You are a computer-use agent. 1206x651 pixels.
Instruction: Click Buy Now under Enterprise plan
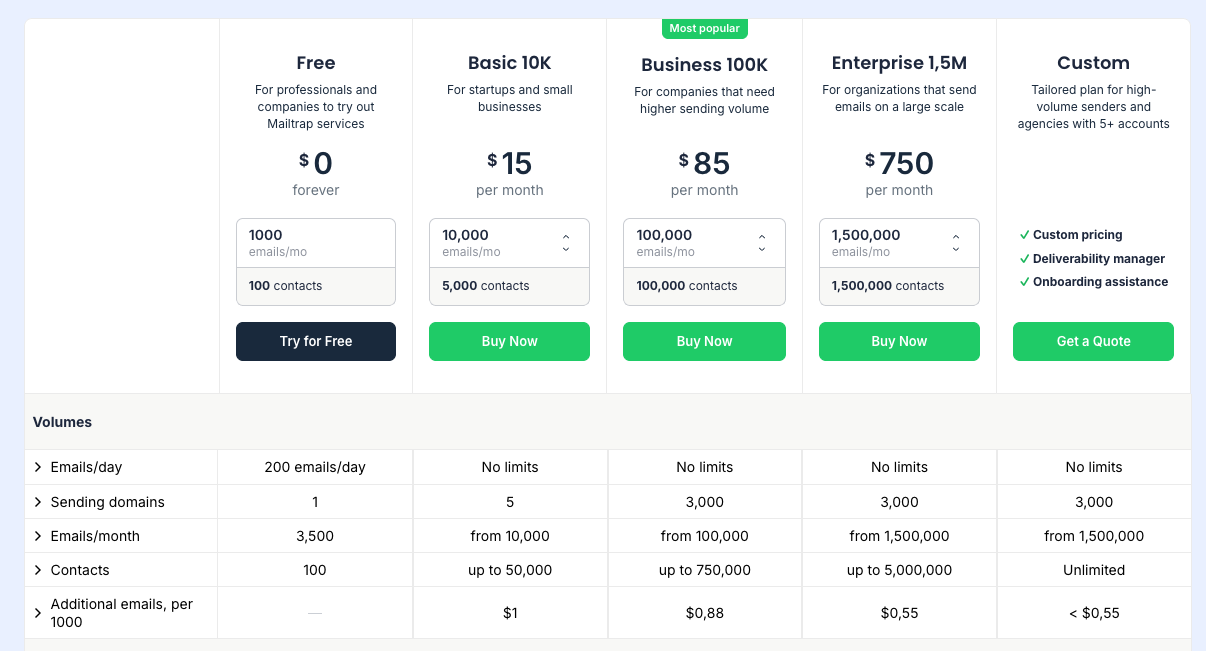tap(899, 341)
